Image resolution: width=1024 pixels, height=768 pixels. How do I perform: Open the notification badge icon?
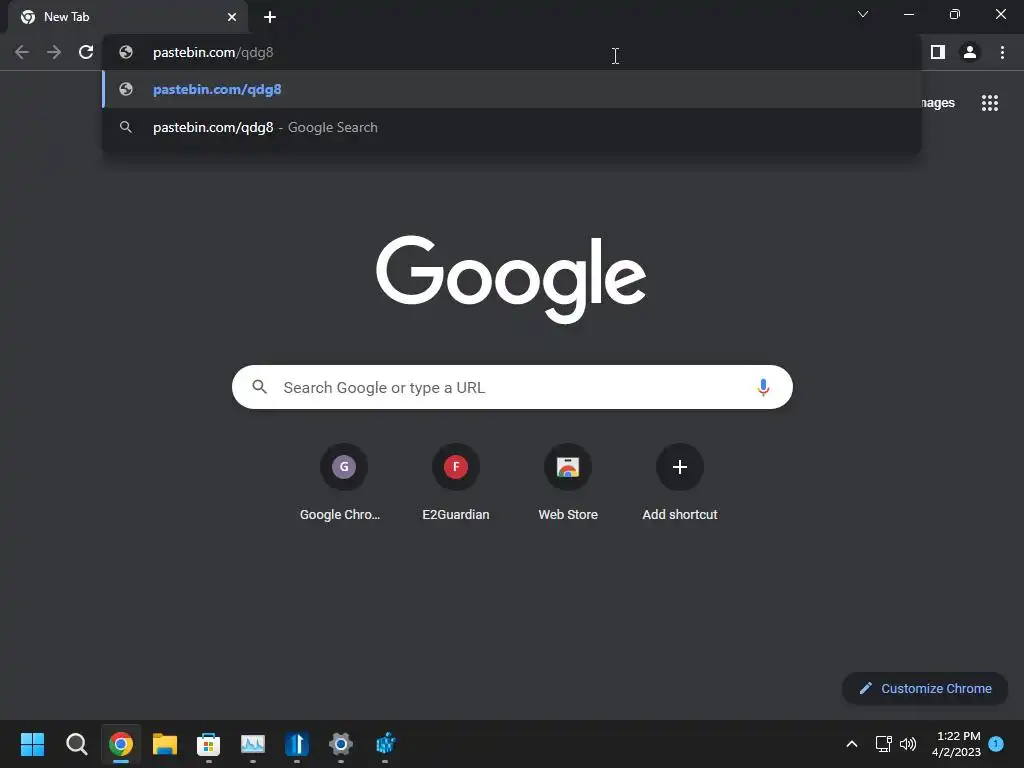tap(996, 743)
